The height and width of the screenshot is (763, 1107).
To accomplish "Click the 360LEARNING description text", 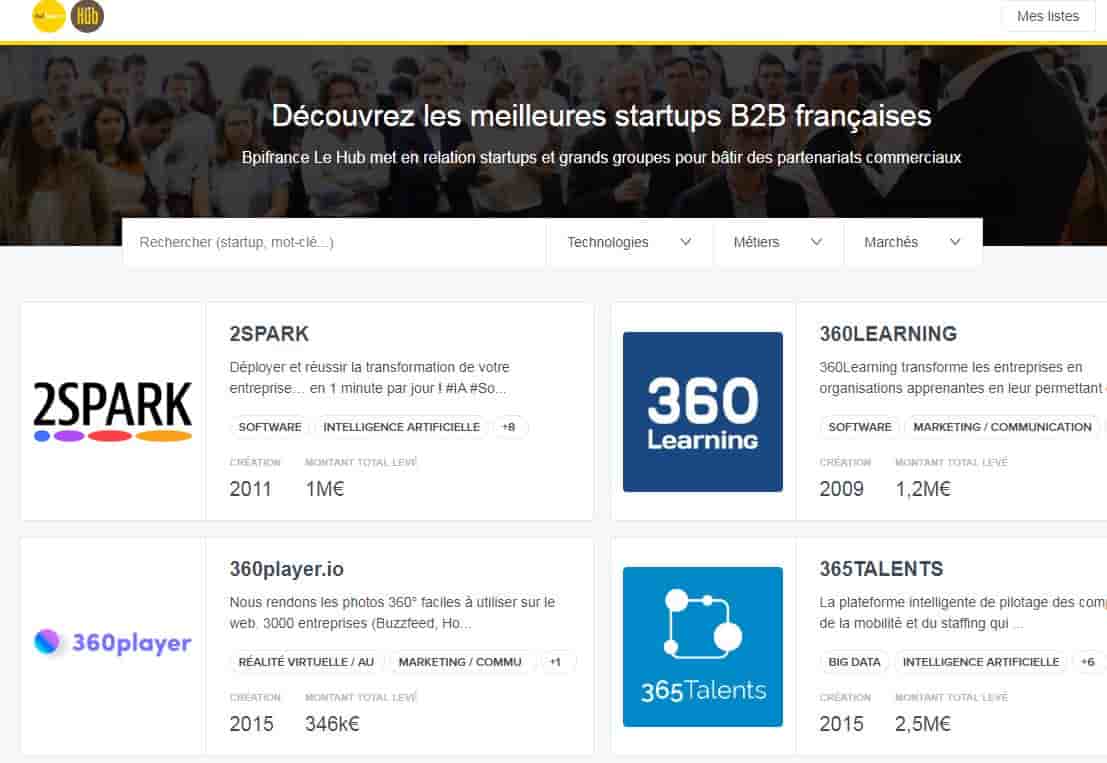I will (962, 378).
